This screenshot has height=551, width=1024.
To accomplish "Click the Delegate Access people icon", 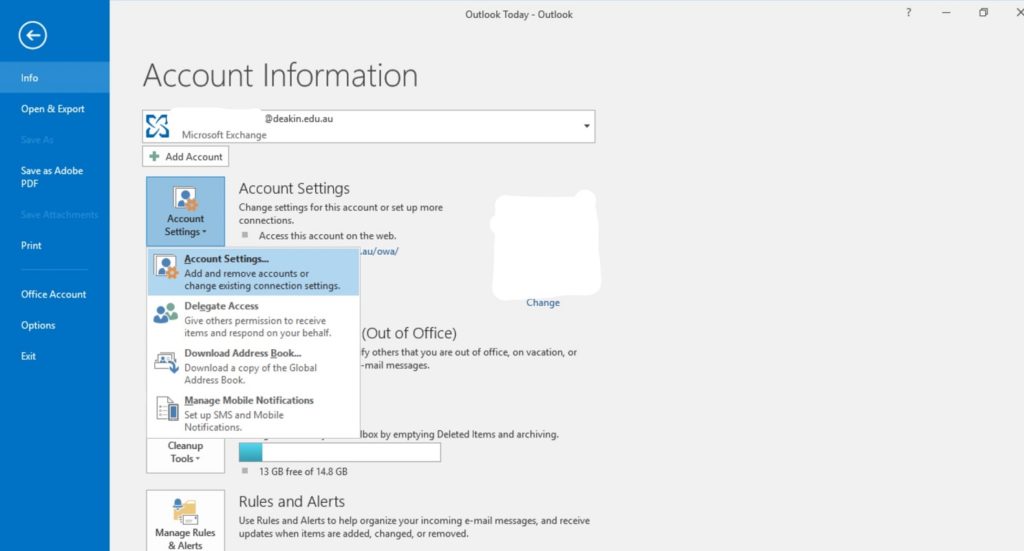I will coord(166,314).
